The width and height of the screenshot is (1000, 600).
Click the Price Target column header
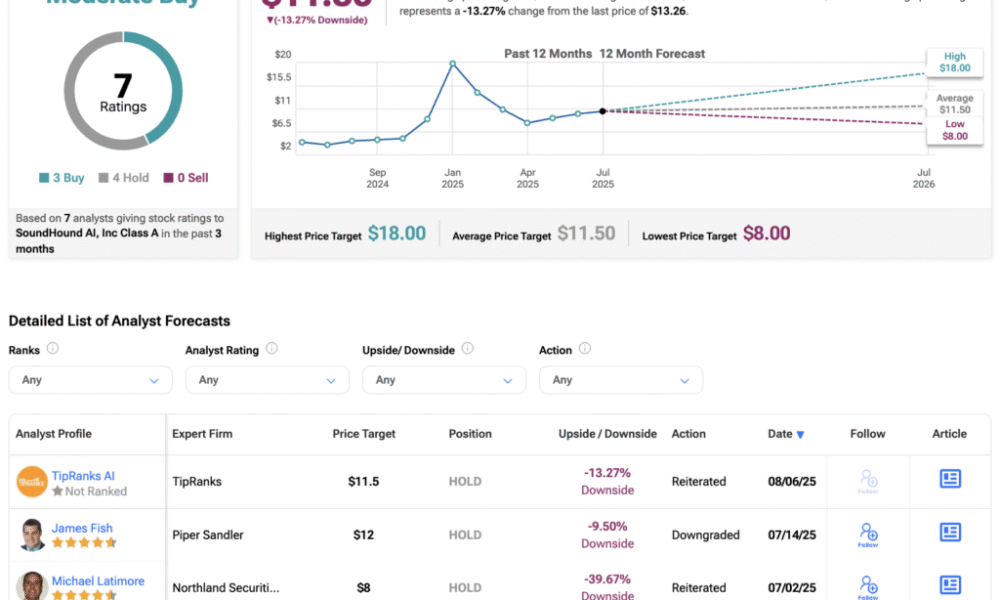point(364,434)
